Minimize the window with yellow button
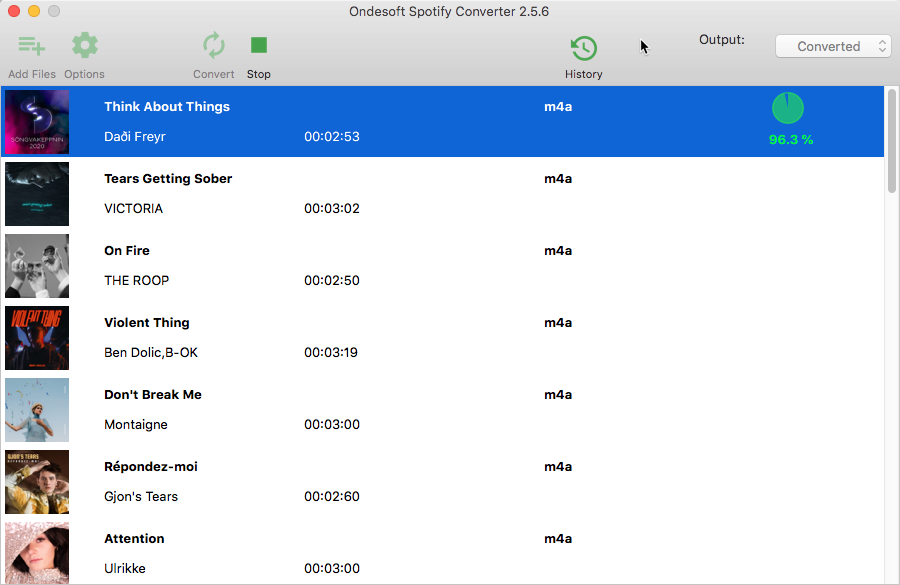Screen dimensions: 900x585 [34, 11]
